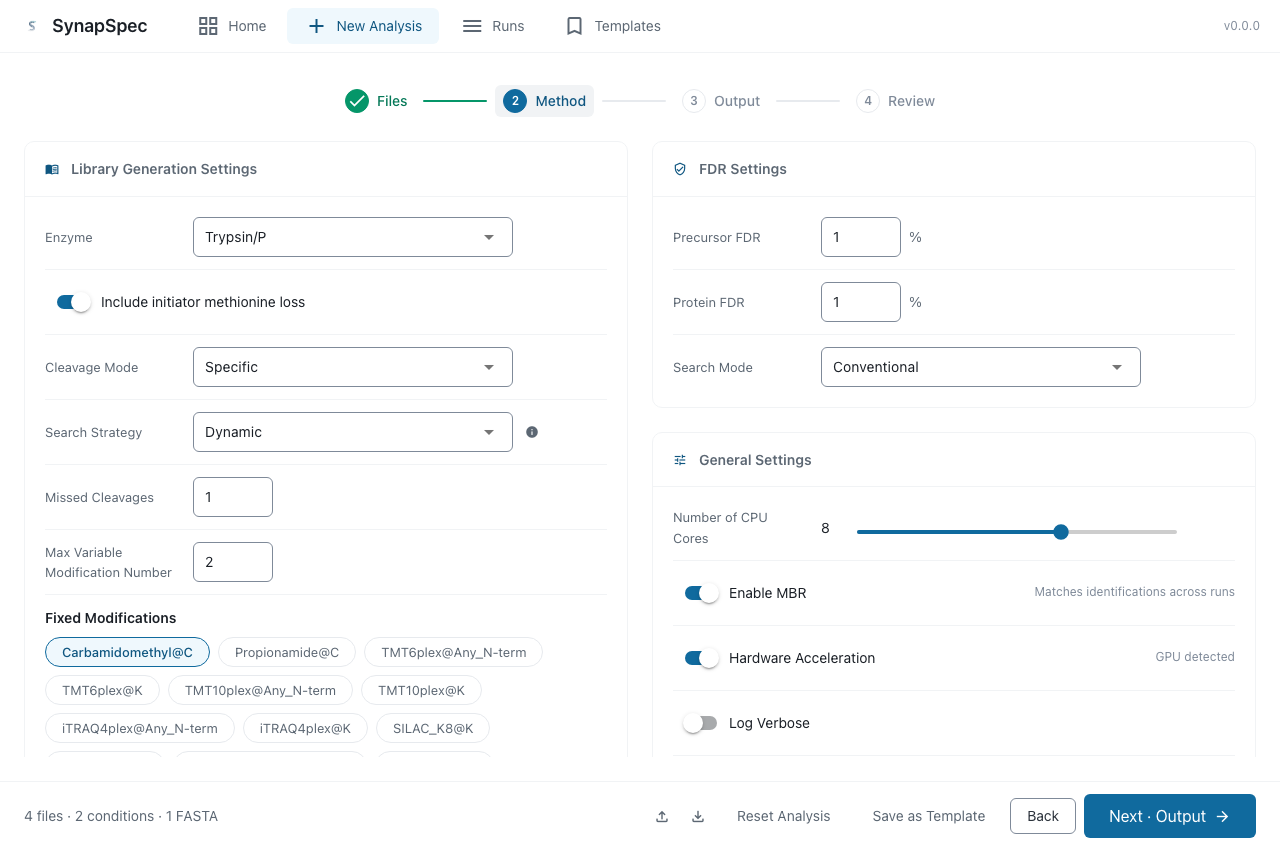Click the step 3 Output circle
This screenshot has width=1280, height=850.
(x=694, y=101)
